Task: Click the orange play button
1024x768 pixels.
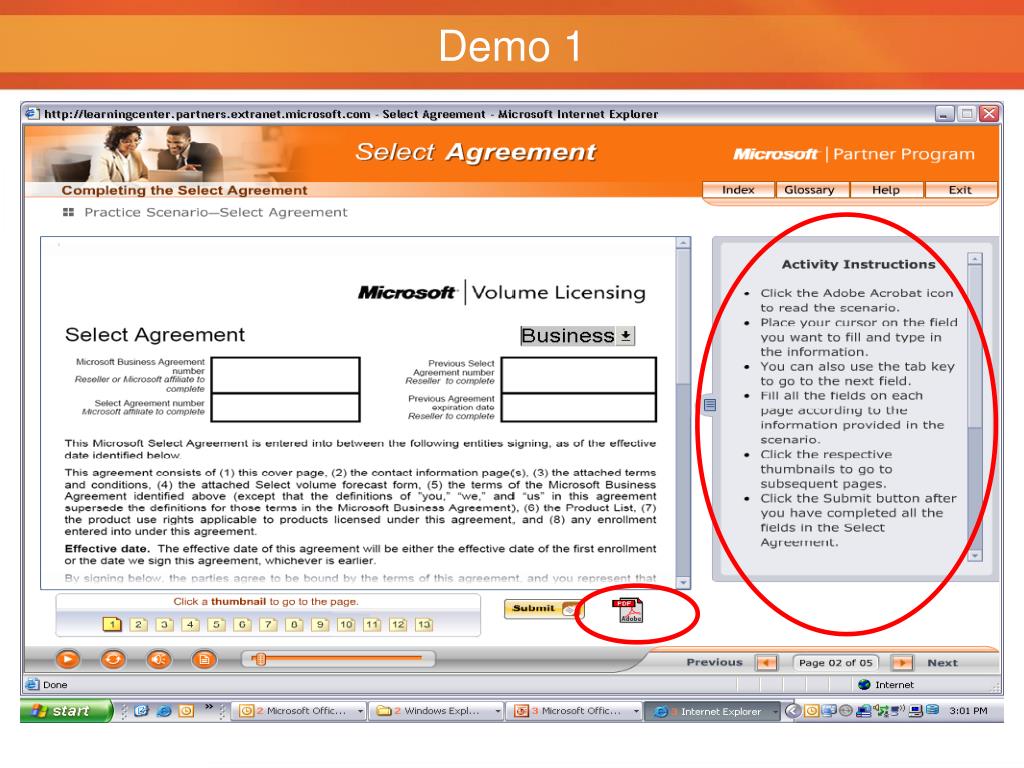Action: coord(67,660)
